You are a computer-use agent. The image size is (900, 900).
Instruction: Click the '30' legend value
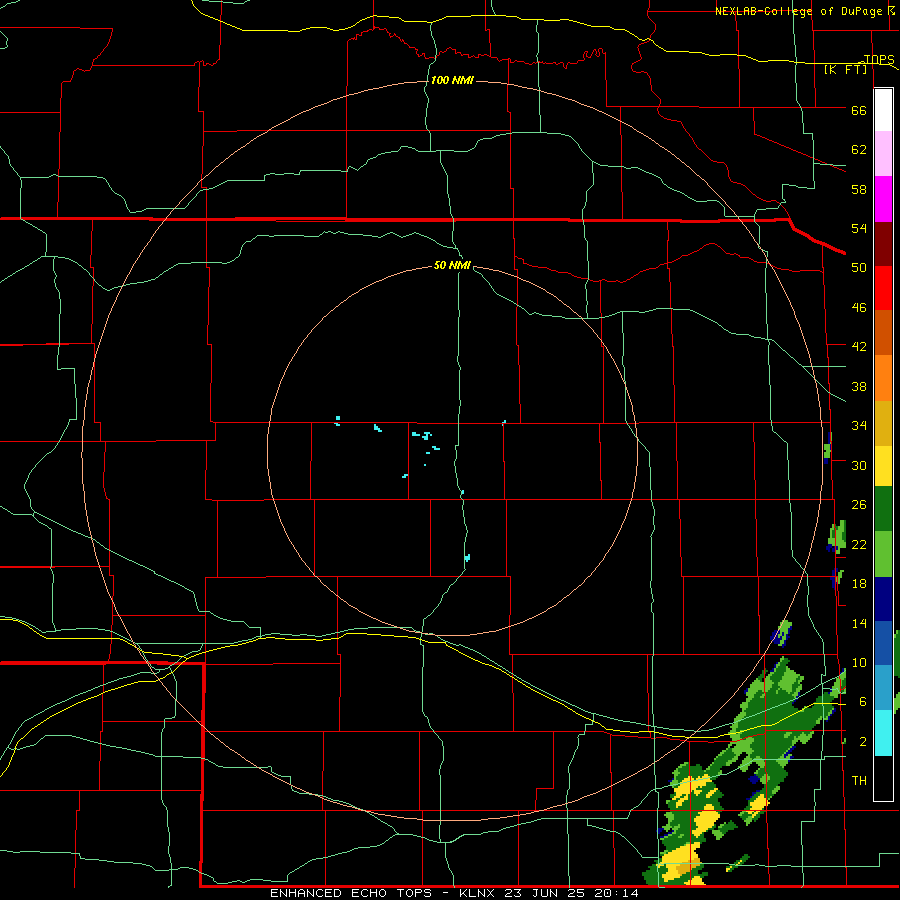pyautogui.click(x=859, y=465)
